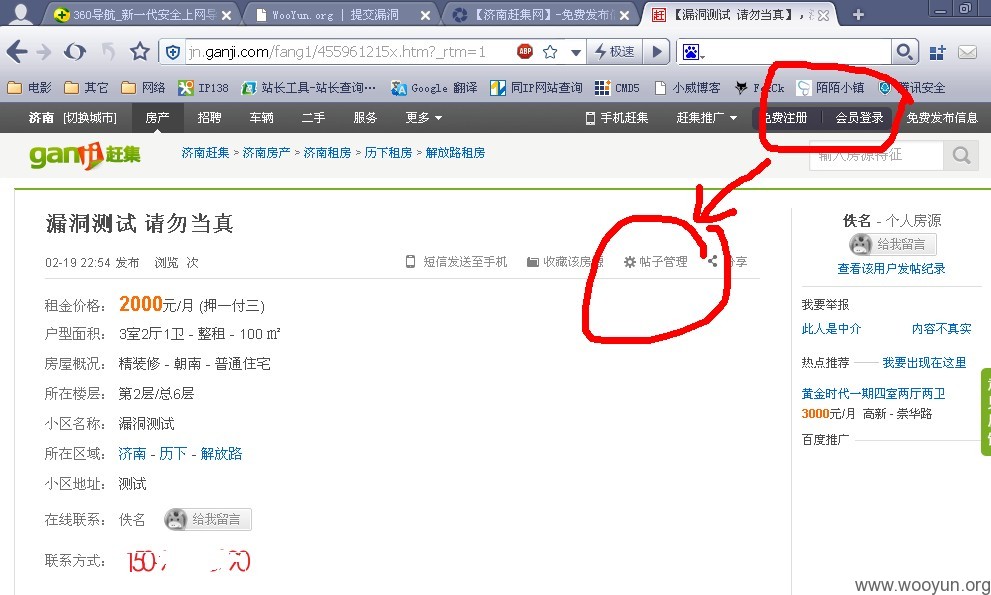Select the 服务 navigation menu item
991x595 pixels.
pyautogui.click(x=365, y=118)
